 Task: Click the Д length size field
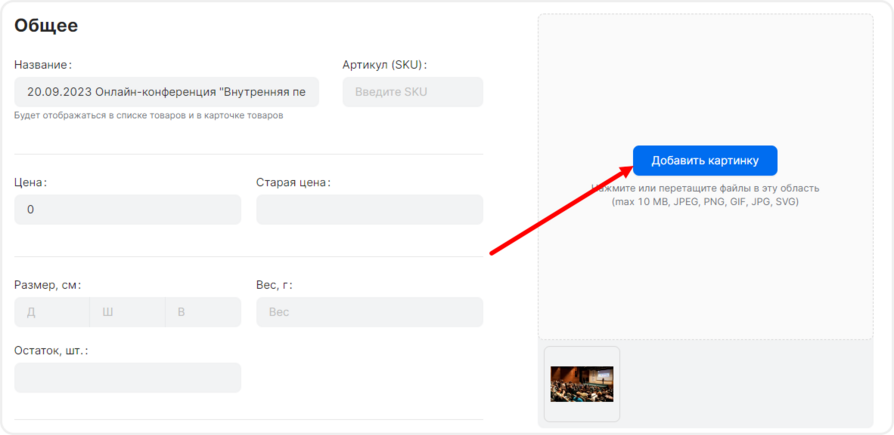tap(51, 312)
